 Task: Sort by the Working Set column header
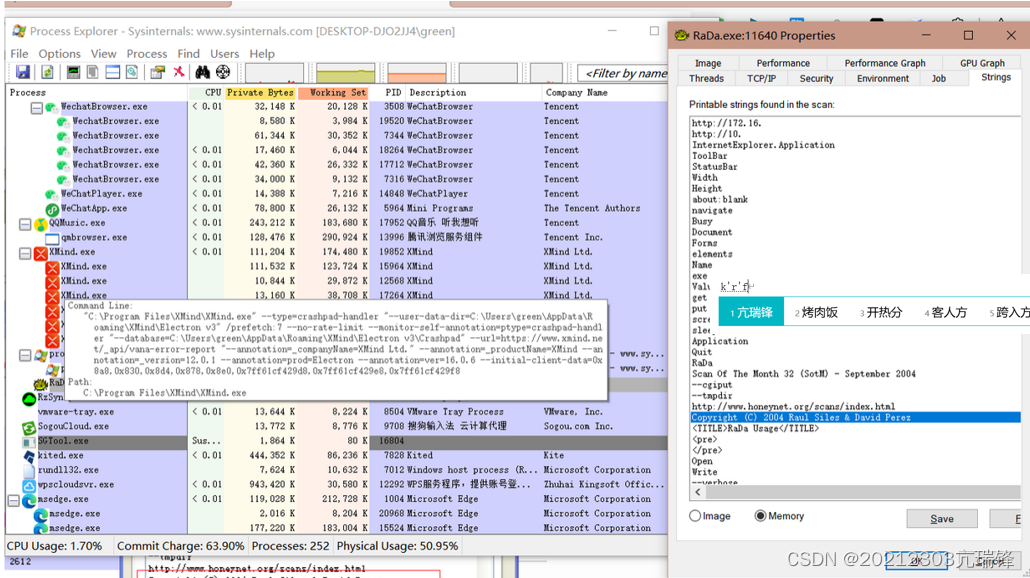(x=334, y=93)
